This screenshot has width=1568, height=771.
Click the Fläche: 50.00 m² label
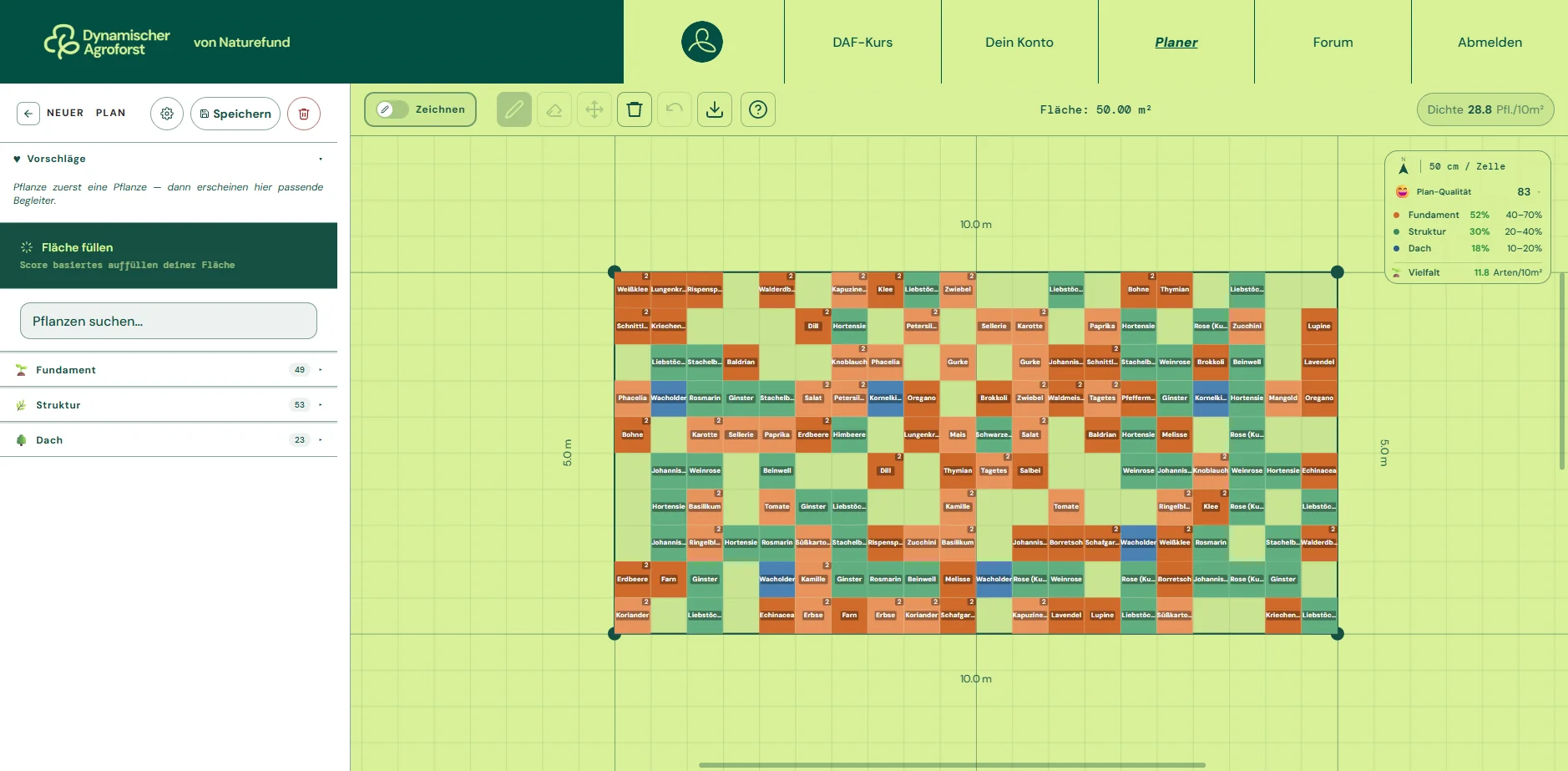(x=1095, y=109)
